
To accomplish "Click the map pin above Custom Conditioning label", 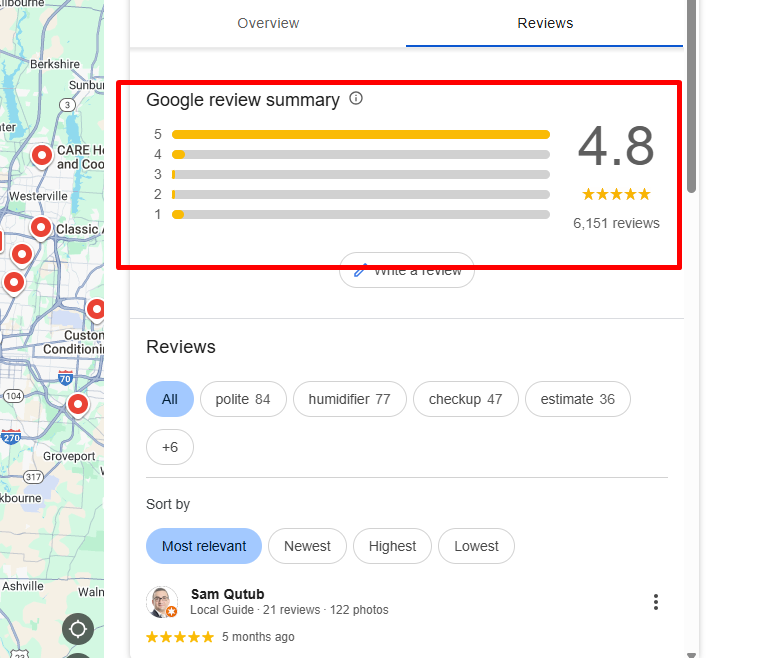I will click(x=95, y=309).
